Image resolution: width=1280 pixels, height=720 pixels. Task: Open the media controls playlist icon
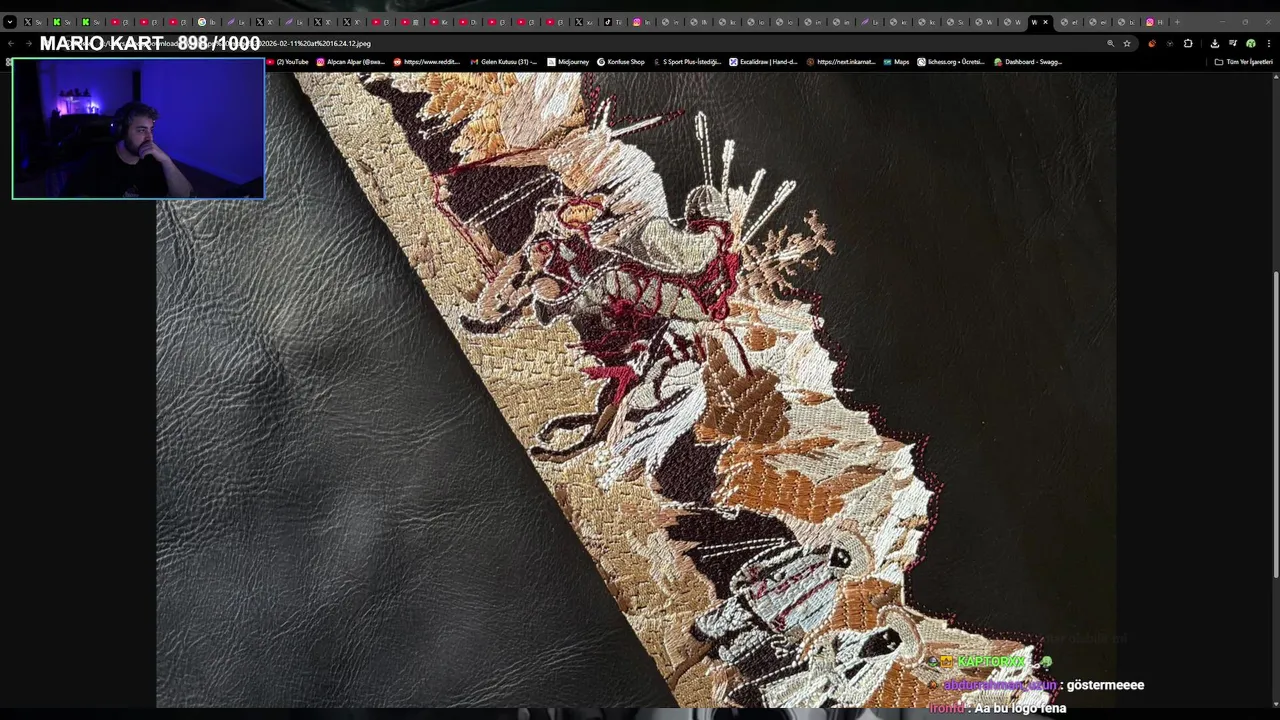(1233, 43)
